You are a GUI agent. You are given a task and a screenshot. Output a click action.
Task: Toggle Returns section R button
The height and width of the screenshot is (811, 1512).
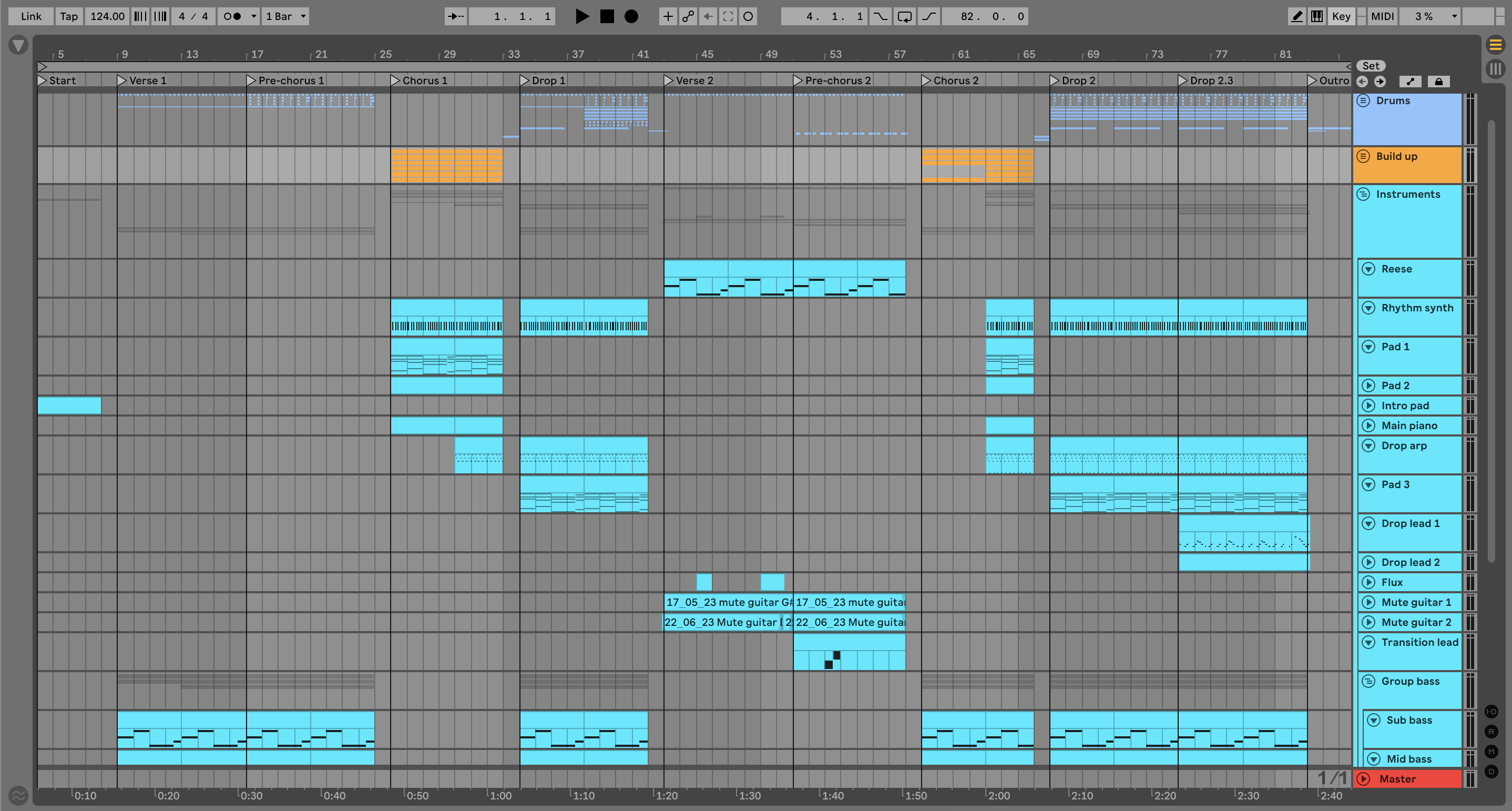click(1491, 732)
